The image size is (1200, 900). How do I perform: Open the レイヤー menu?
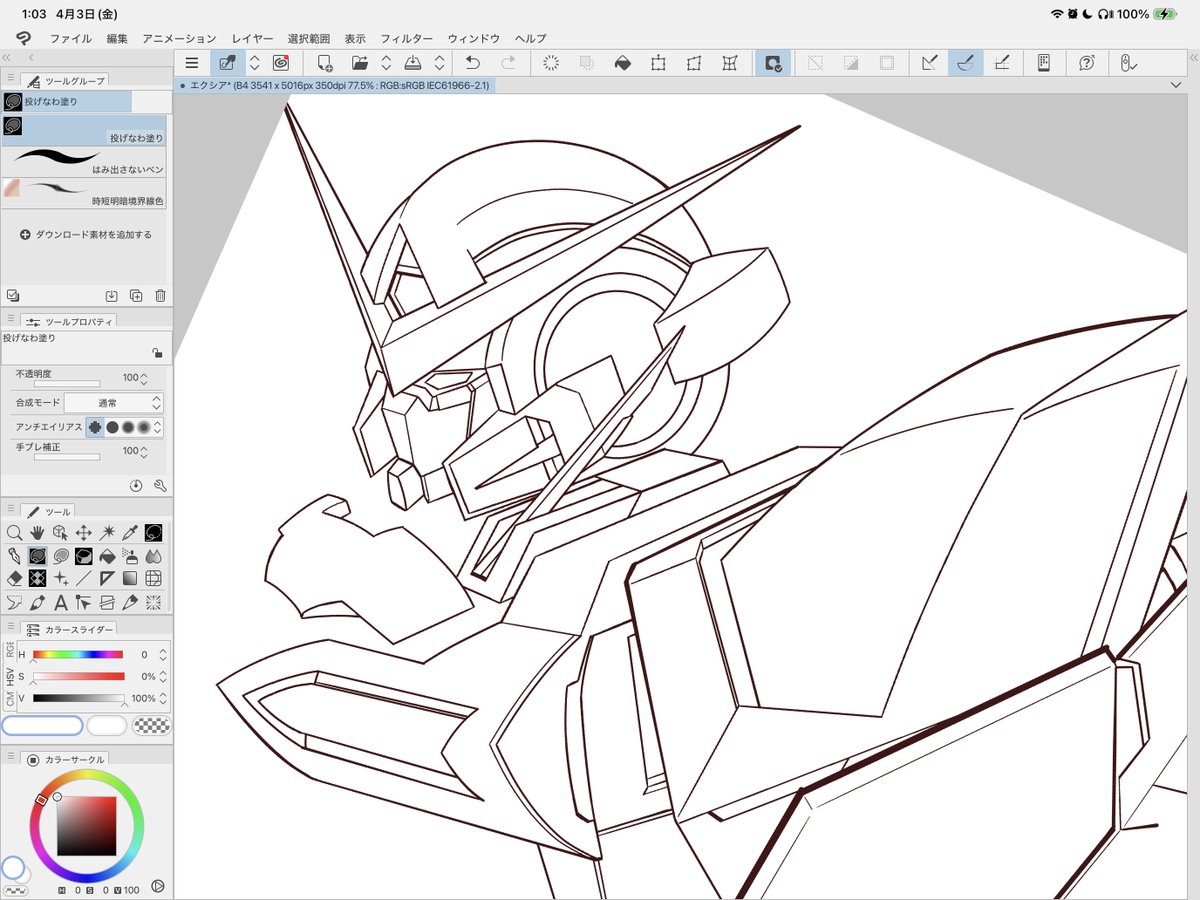point(252,38)
